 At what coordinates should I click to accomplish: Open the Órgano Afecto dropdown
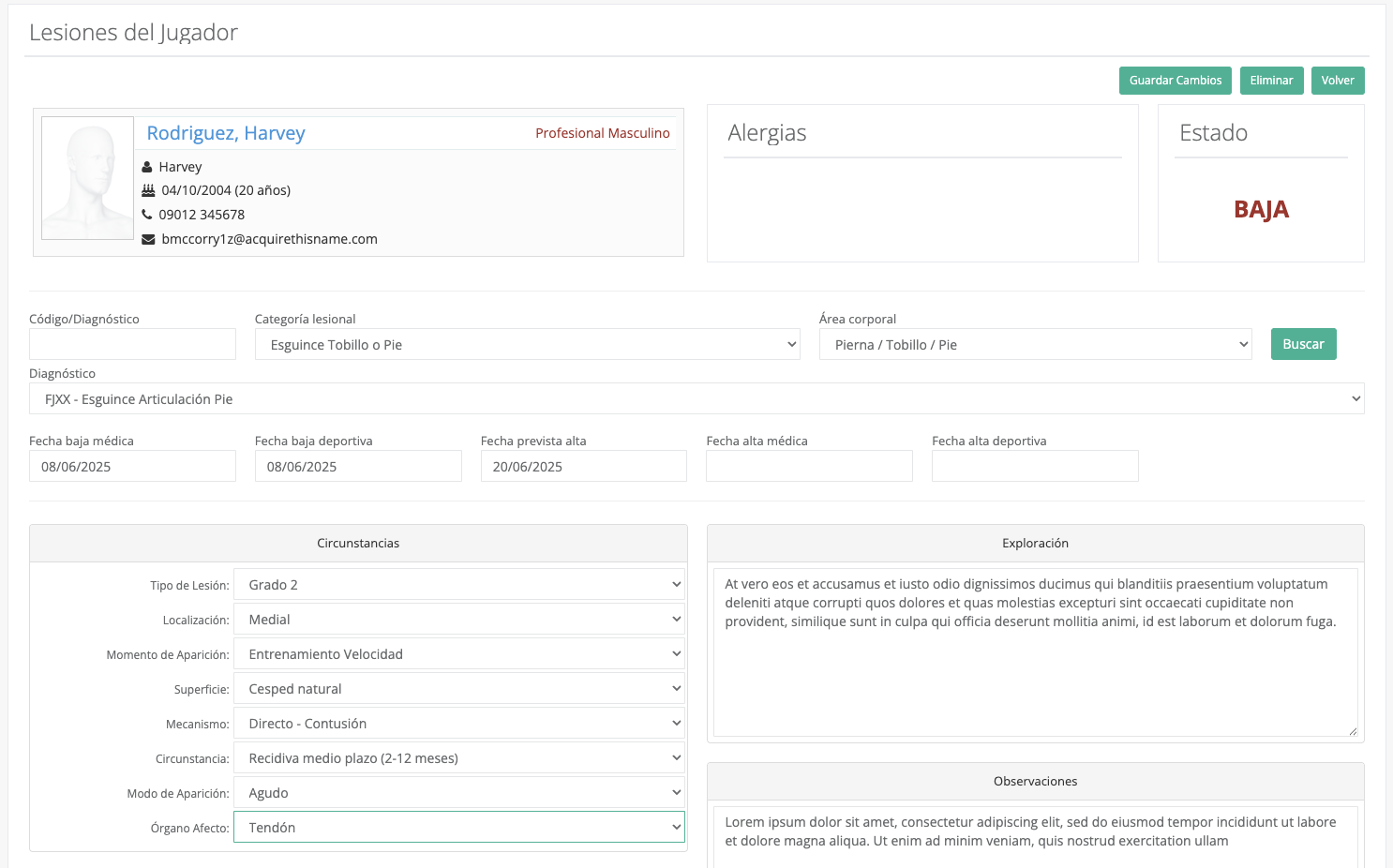(x=458, y=828)
